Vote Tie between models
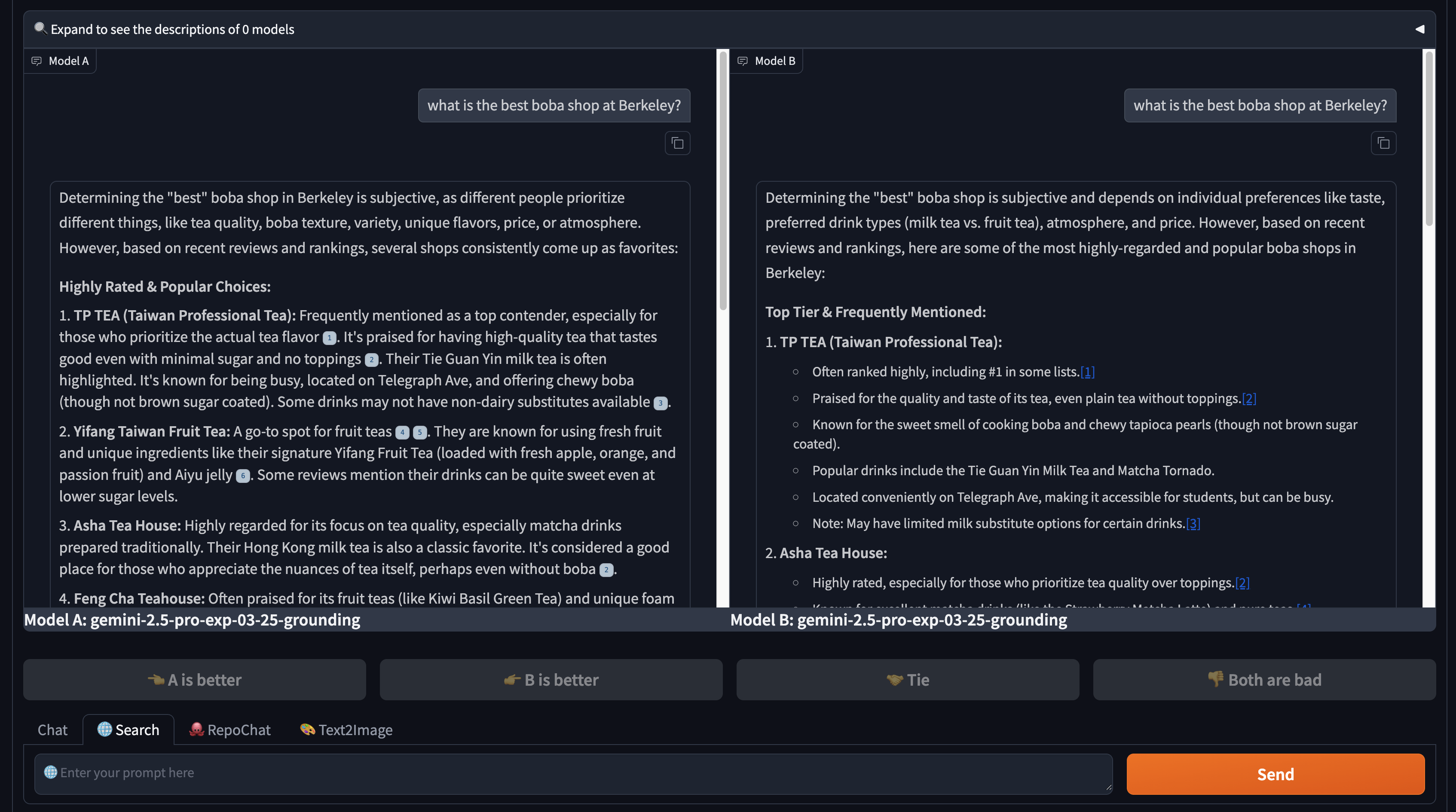 (908, 680)
